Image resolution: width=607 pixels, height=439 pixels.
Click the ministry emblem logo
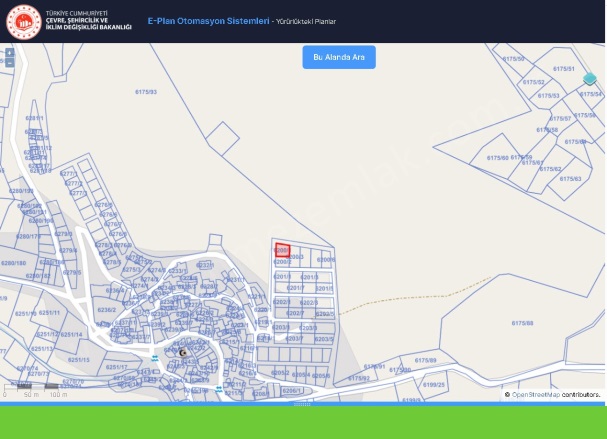point(23,20)
